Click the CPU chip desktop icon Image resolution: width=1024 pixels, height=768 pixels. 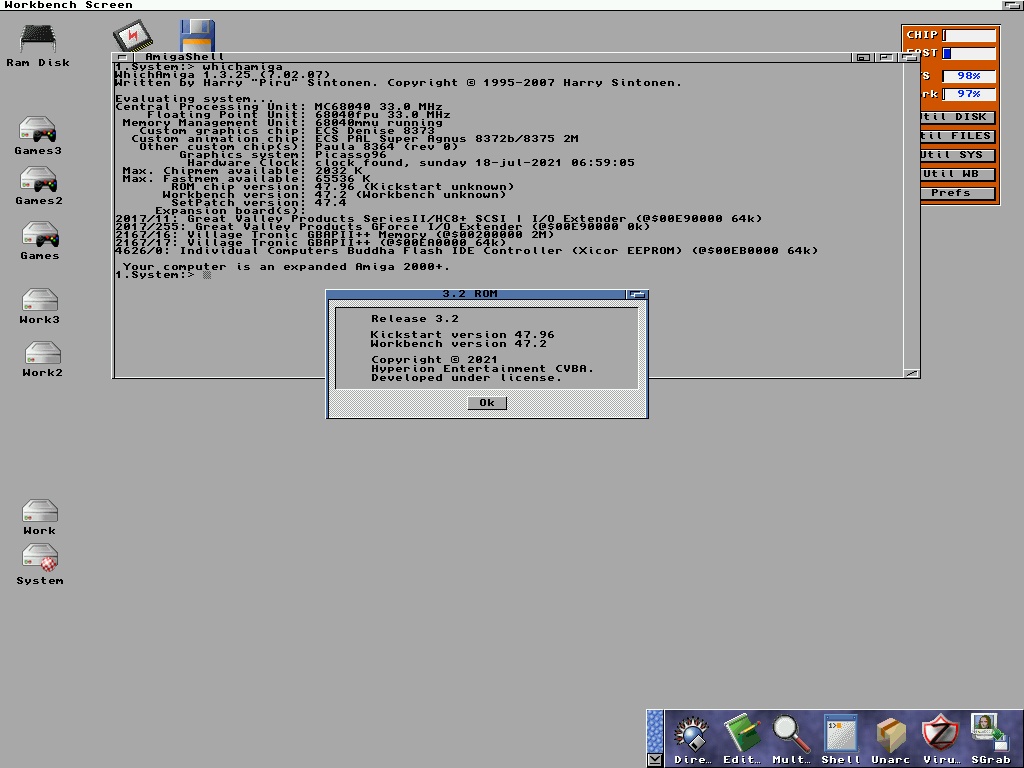[x=133, y=35]
